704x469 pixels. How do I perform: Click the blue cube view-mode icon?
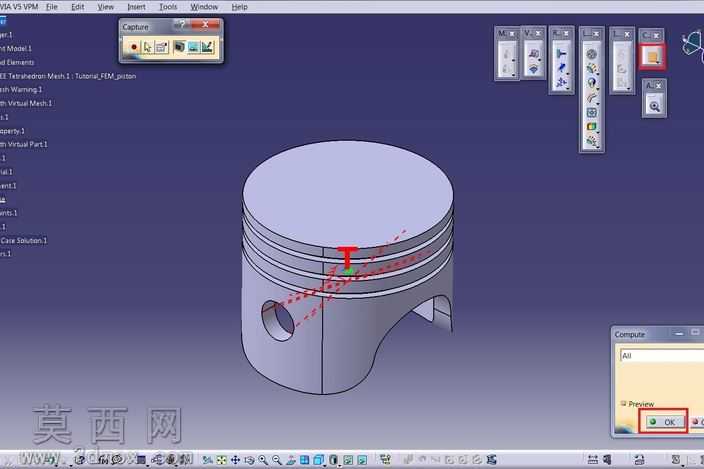click(x=319, y=460)
